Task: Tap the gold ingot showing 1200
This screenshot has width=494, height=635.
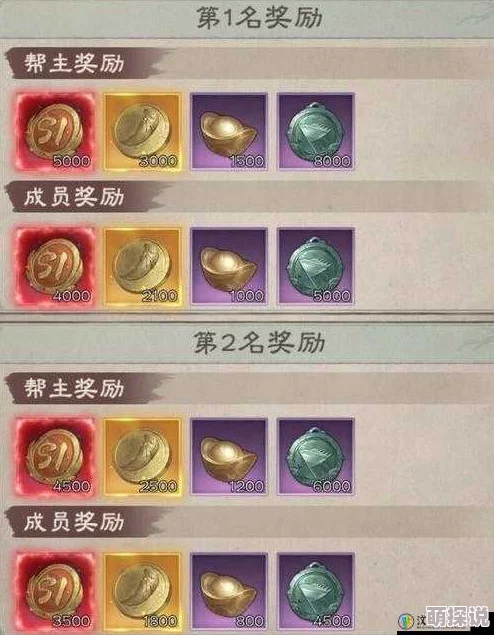Action: 229,457
